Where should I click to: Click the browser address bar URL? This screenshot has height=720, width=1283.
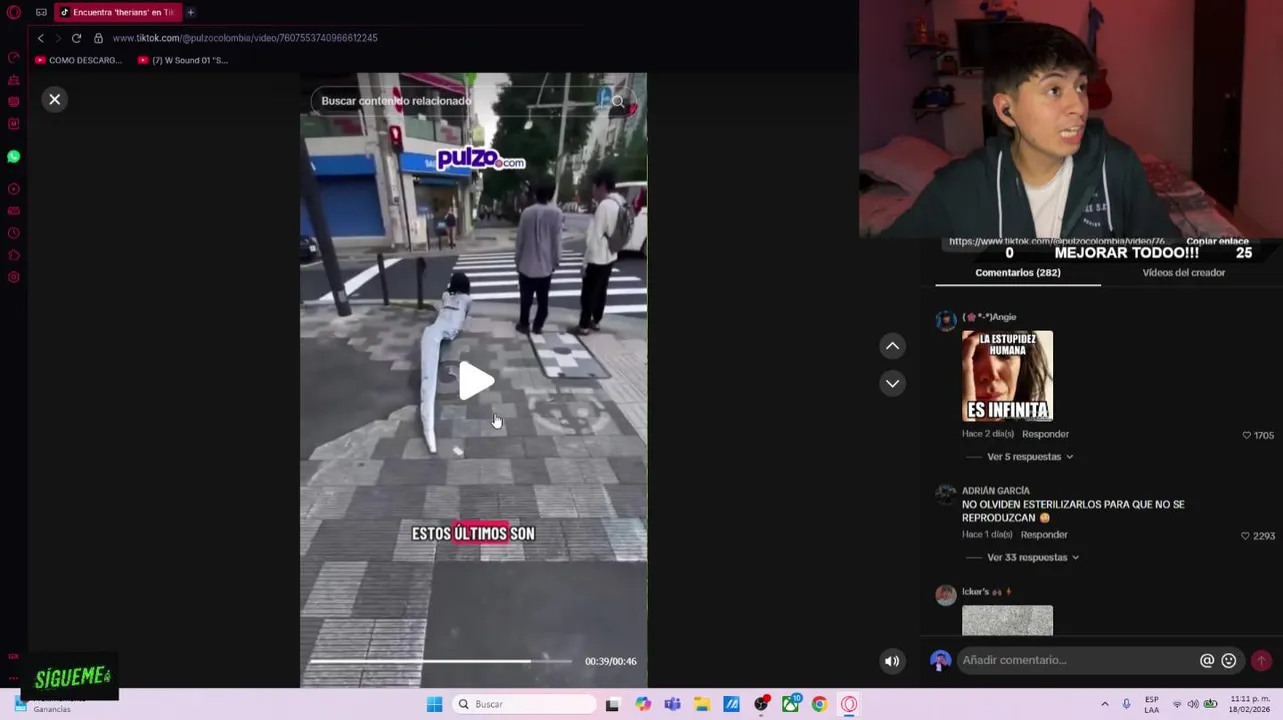245,38
